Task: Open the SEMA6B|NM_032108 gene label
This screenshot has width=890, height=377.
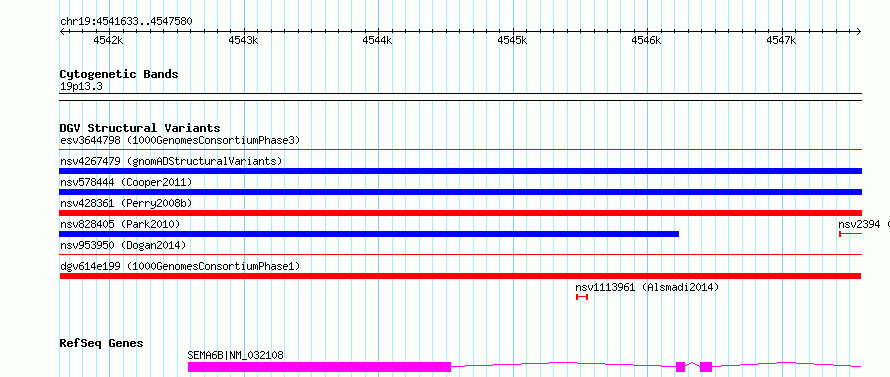Action: coord(236,355)
